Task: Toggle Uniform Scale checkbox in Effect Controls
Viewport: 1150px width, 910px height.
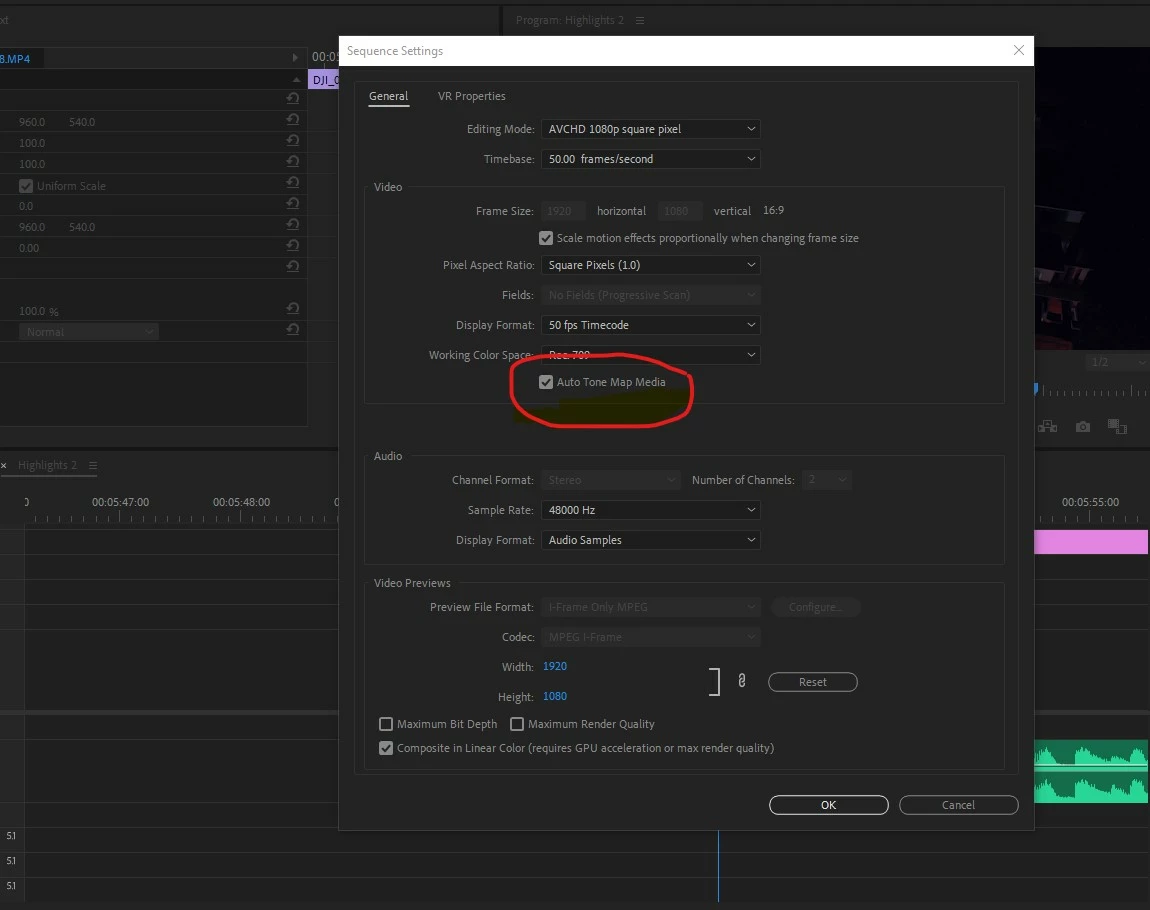Action: (x=26, y=186)
